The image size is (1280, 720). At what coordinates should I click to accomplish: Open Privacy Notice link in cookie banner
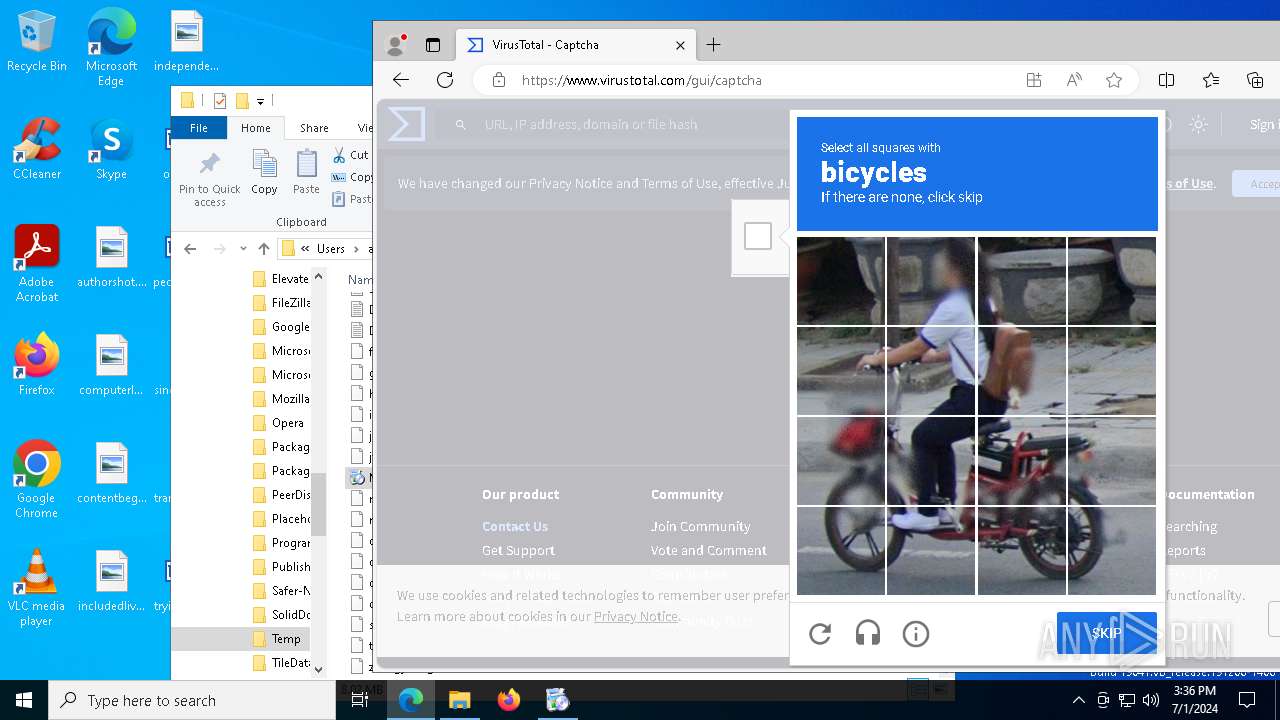(636, 616)
